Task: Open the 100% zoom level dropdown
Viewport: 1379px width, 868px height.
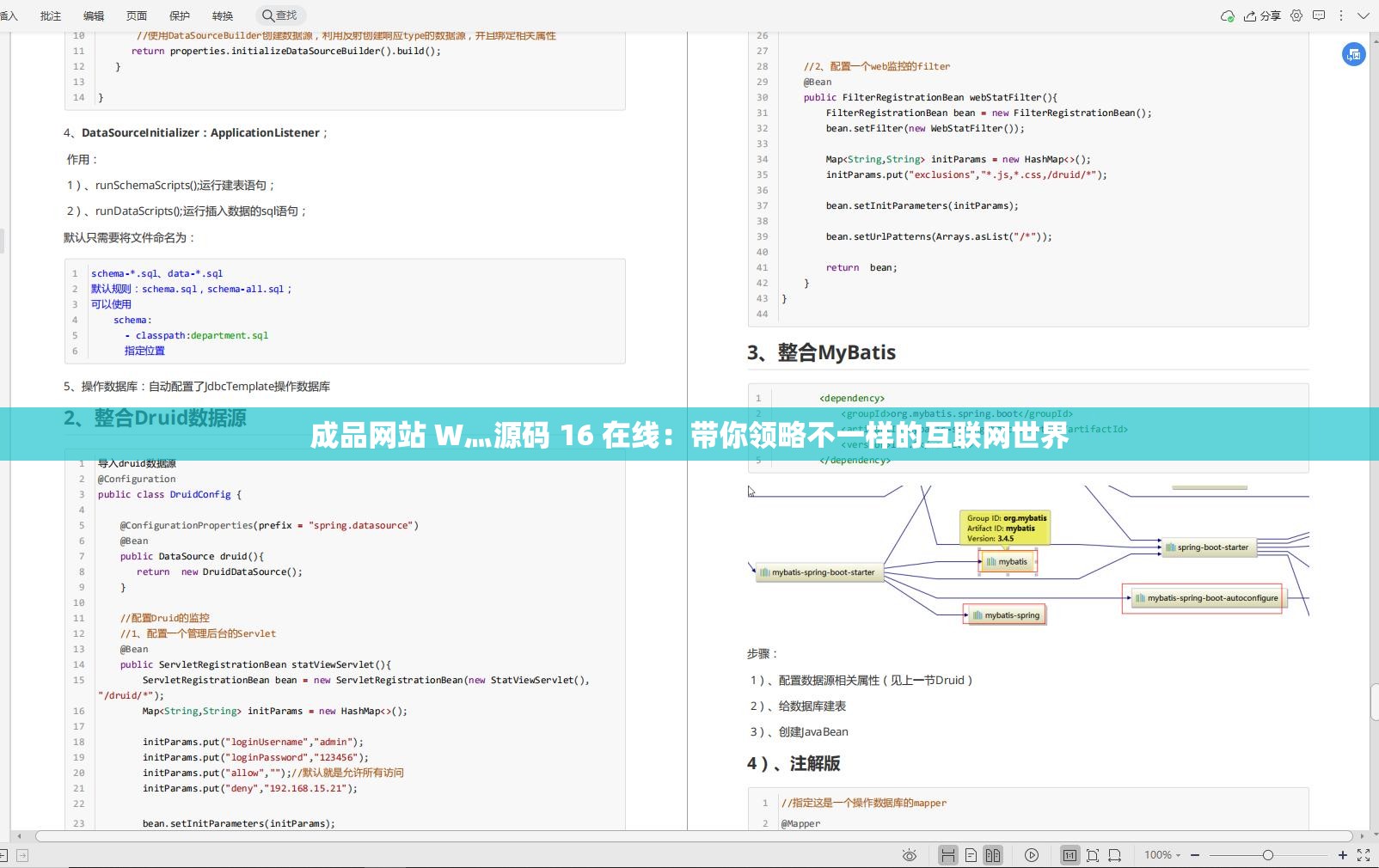Action: pyautogui.click(x=1162, y=855)
